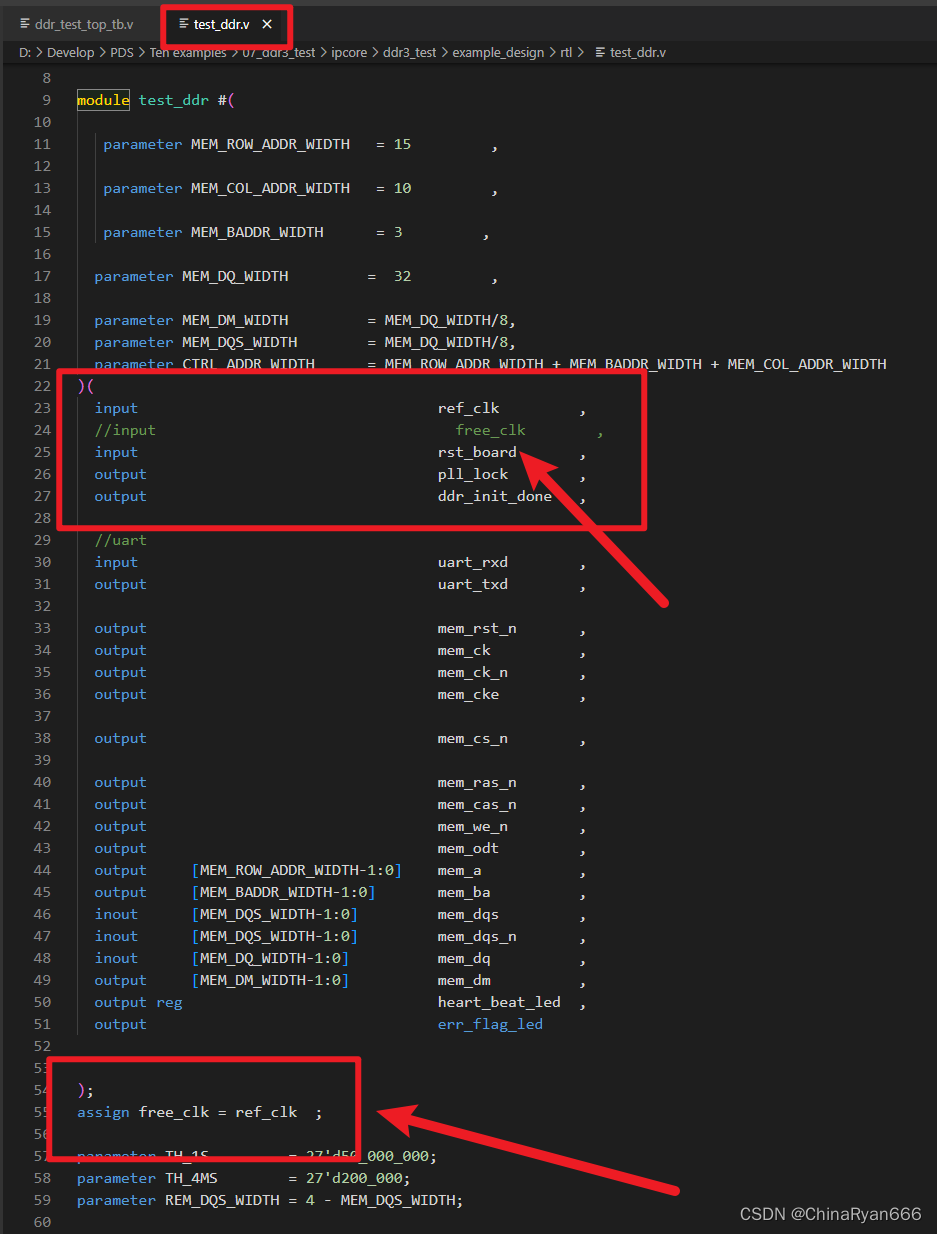
Task: Open the Develop breadcrumb folder
Action: pyautogui.click(x=70, y=52)
